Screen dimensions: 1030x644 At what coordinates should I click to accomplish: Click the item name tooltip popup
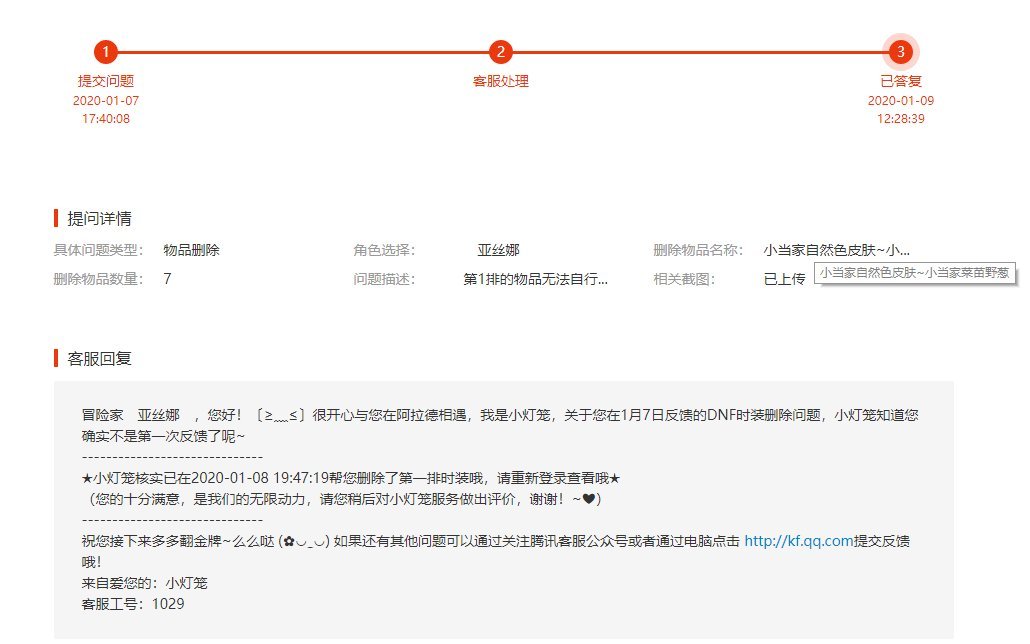tap(914, 272)
